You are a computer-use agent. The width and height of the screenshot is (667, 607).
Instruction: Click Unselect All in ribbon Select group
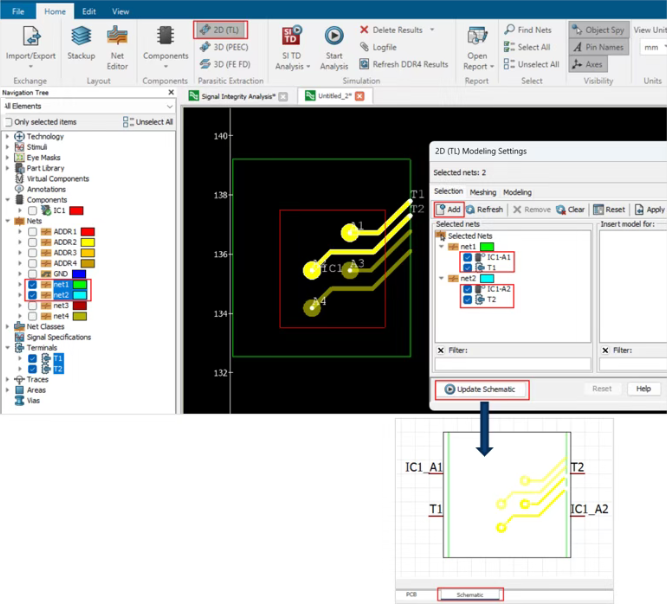tap(531, 64)
